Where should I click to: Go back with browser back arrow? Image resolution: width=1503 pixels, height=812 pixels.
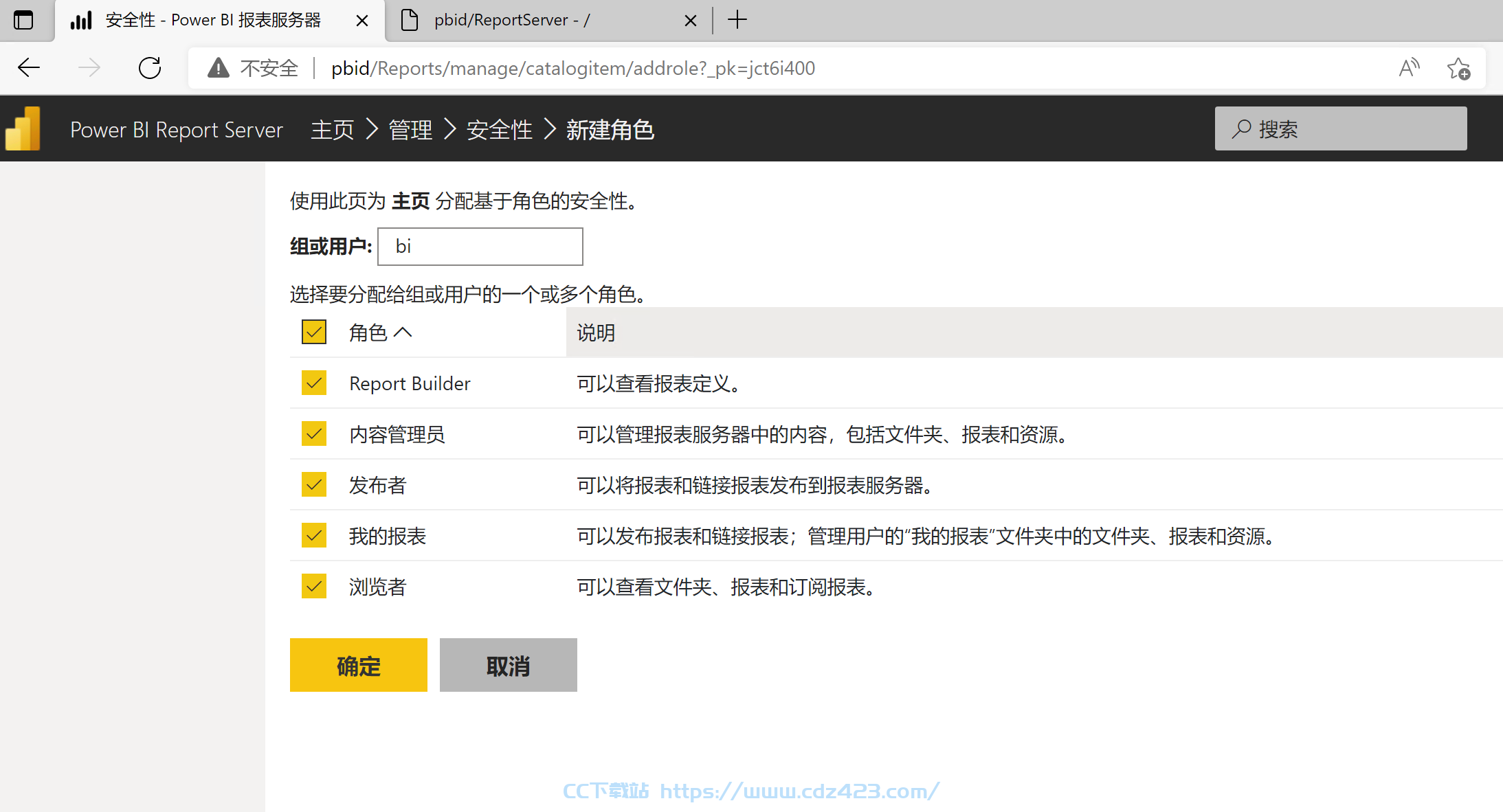[29, 68]
